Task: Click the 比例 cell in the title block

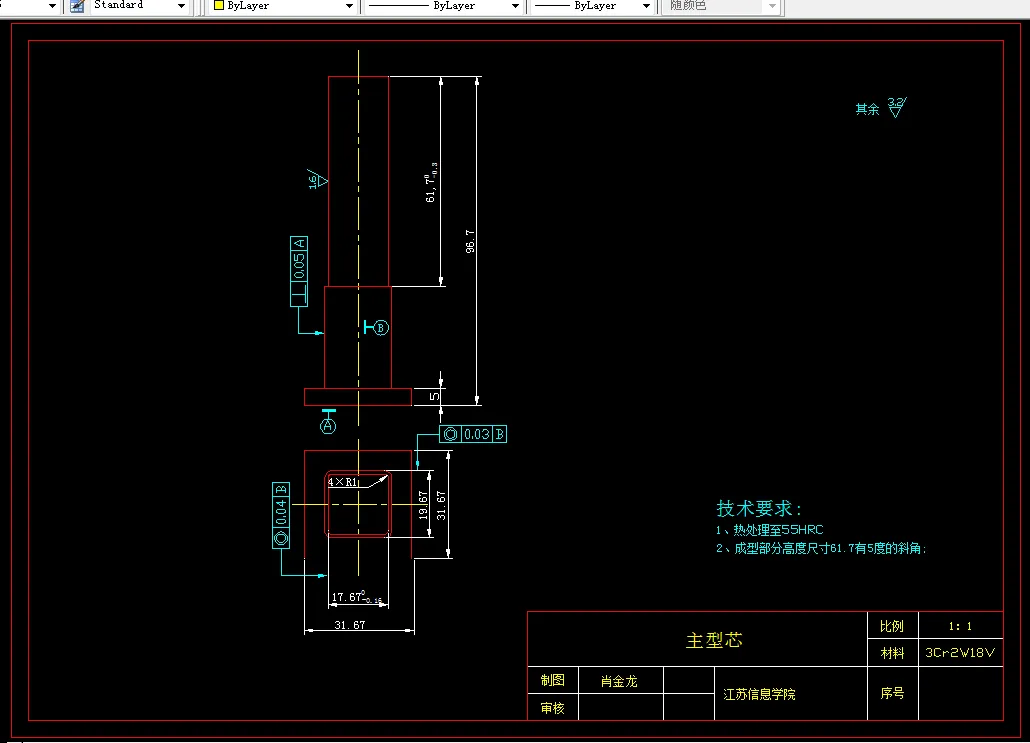Action: tap(892, 626)
